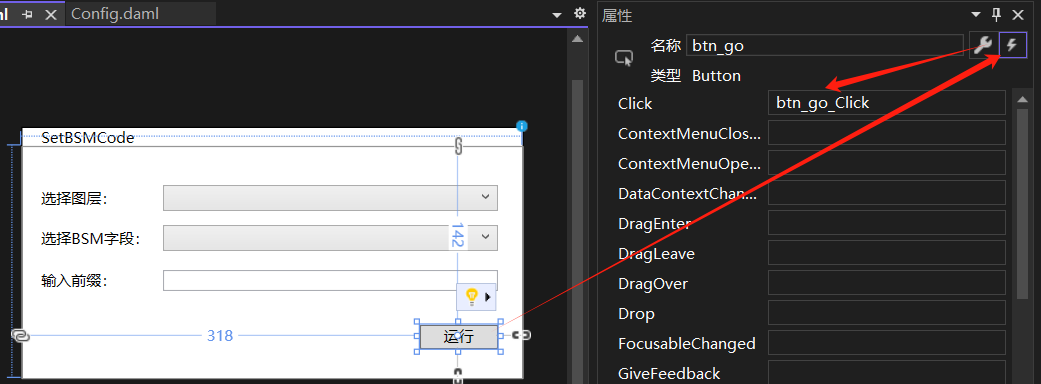The width and height of the screenshot is (1041, 384).
Task: Open the tab well settings gear
Action: click(x=580, y=13)
